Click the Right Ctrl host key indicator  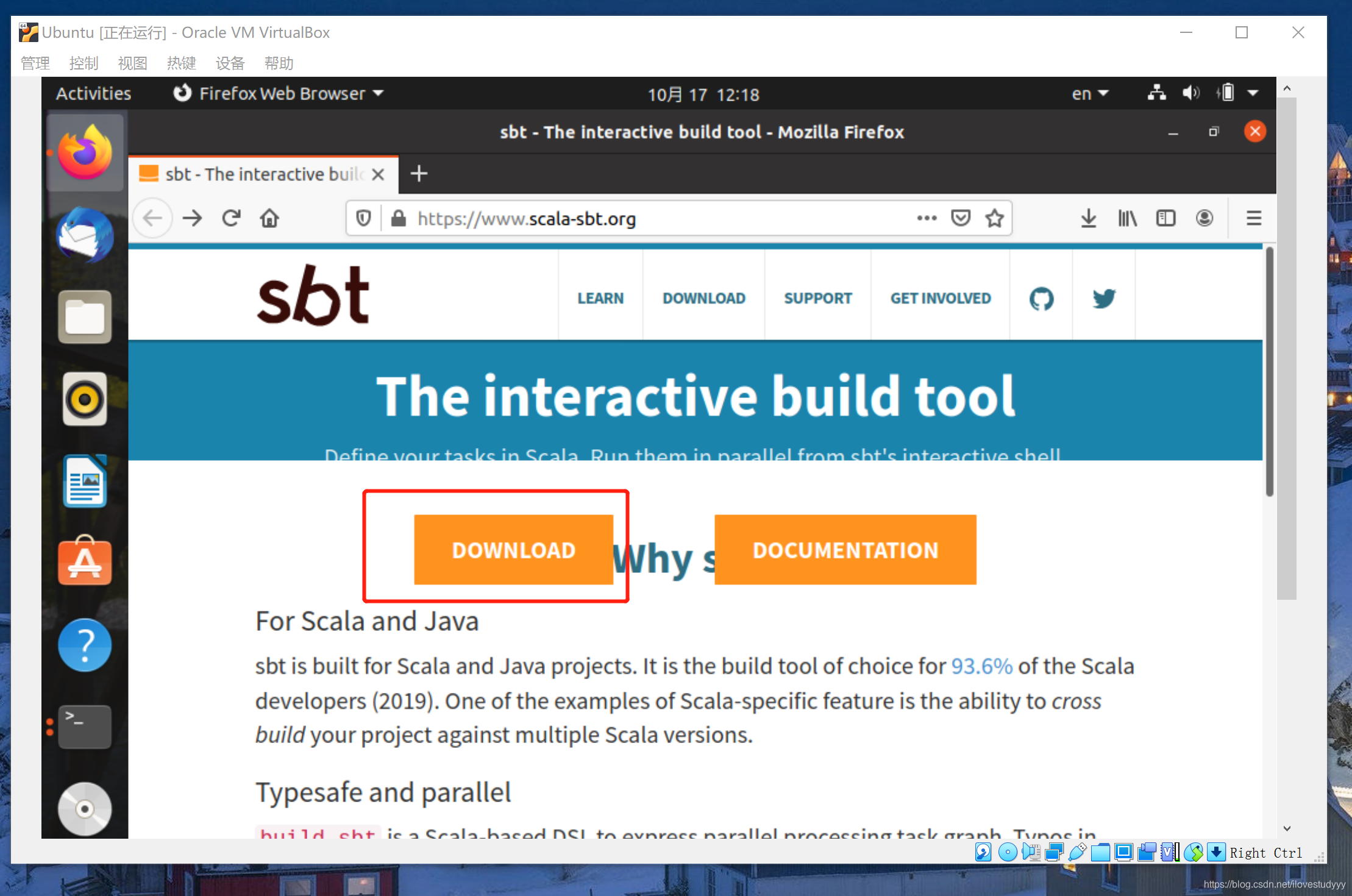tap(1265, 853)
